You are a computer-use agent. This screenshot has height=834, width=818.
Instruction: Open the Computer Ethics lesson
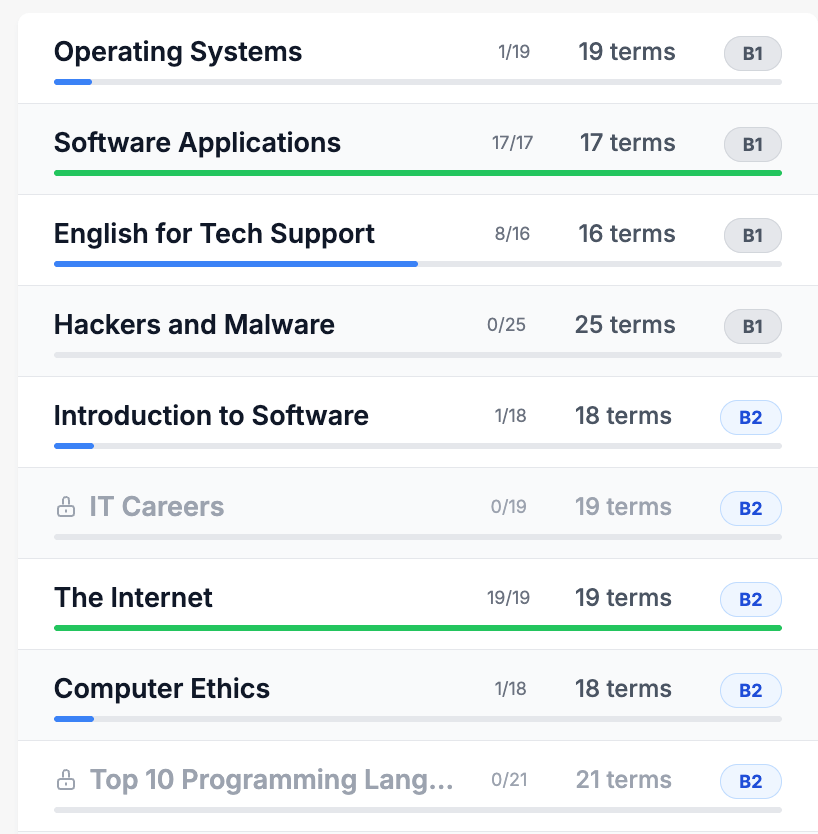162,689
